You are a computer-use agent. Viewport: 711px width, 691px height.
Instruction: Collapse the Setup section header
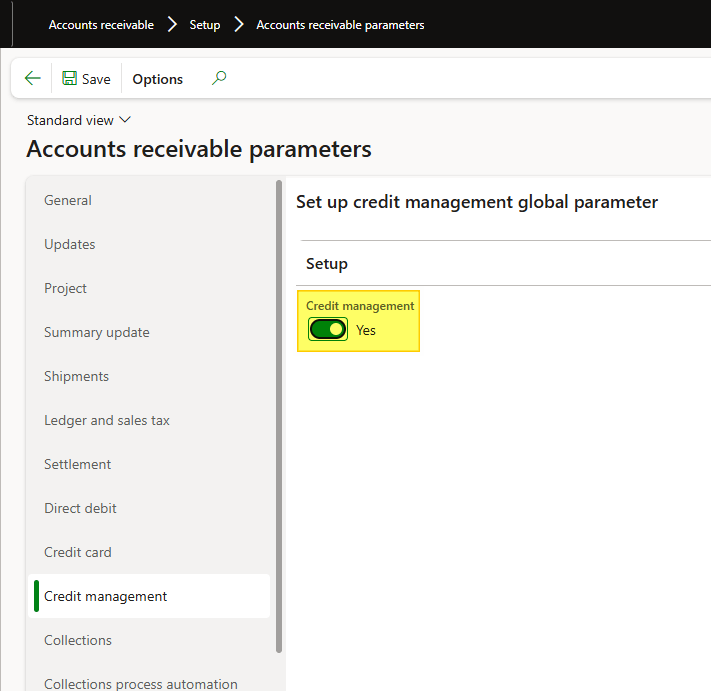[x=327, y=264]
